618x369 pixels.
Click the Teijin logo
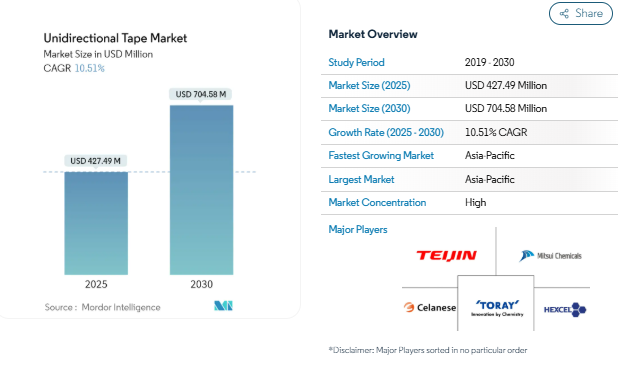pyautogui.click(x=447, y=256)
